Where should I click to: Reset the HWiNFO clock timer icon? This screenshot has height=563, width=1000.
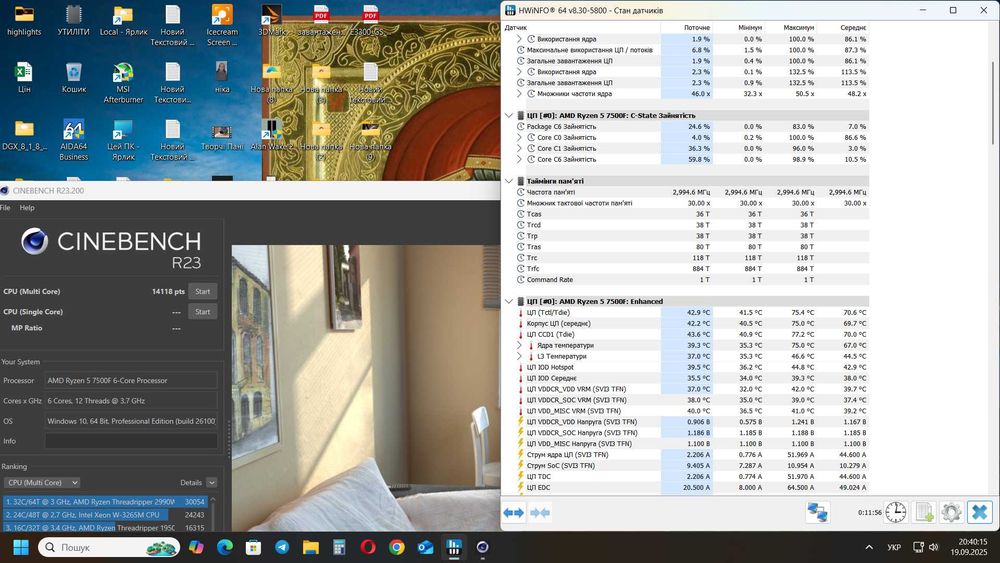pos(895,513)
